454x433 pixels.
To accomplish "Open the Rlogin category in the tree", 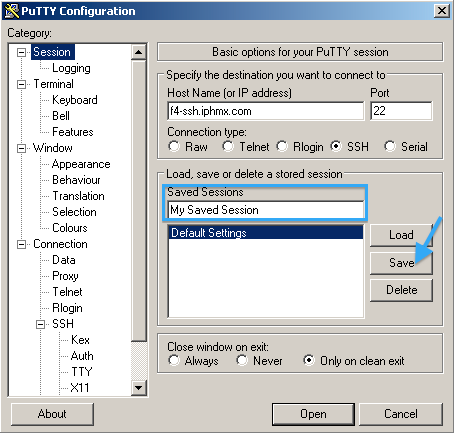I will (x=67, y=308).
